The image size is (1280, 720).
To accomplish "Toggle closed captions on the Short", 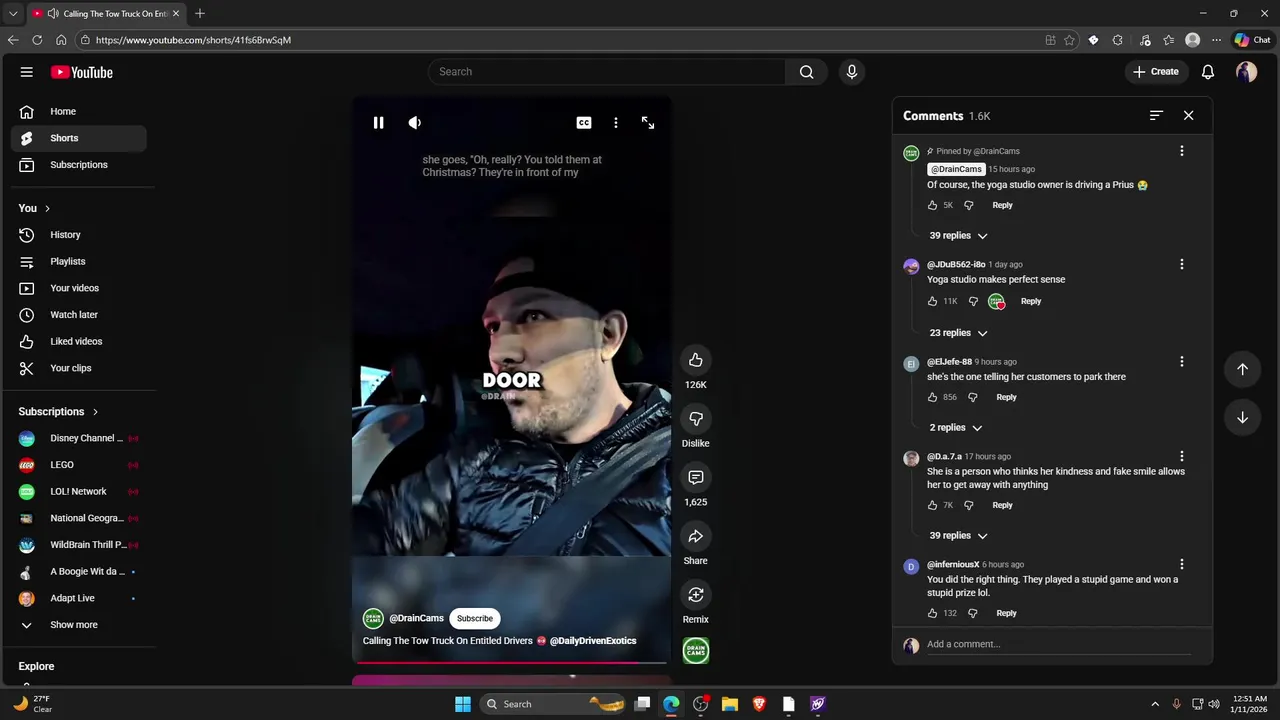I will tap(584, 123).
